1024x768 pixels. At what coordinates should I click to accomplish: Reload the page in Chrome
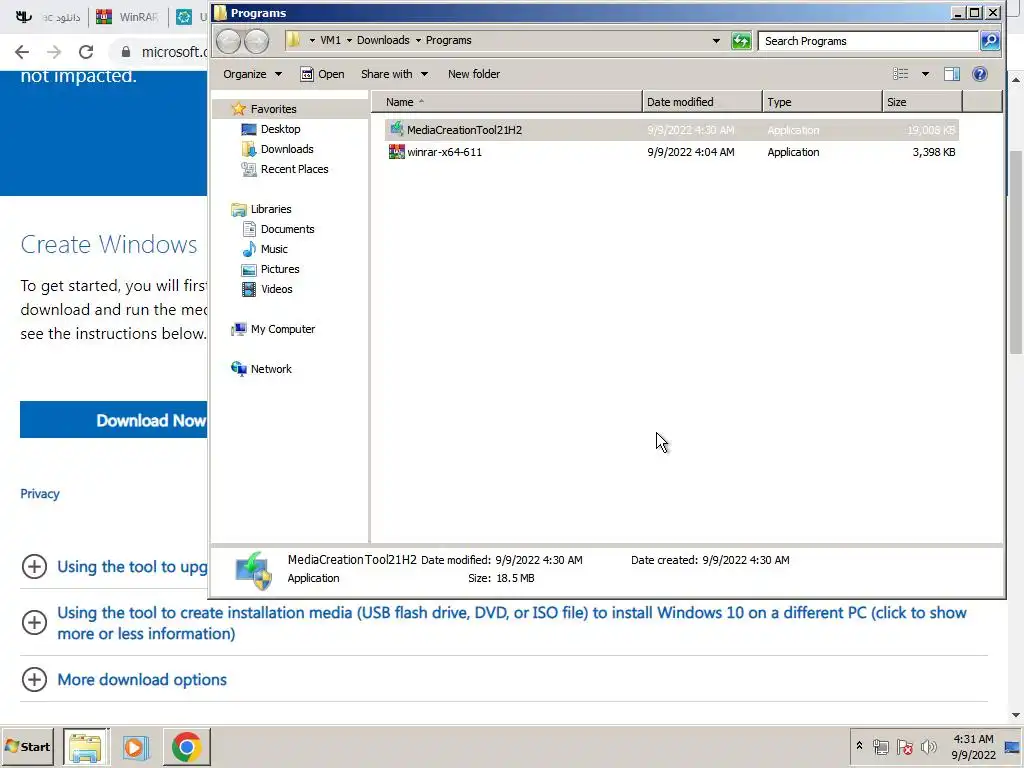click(86, 52)
